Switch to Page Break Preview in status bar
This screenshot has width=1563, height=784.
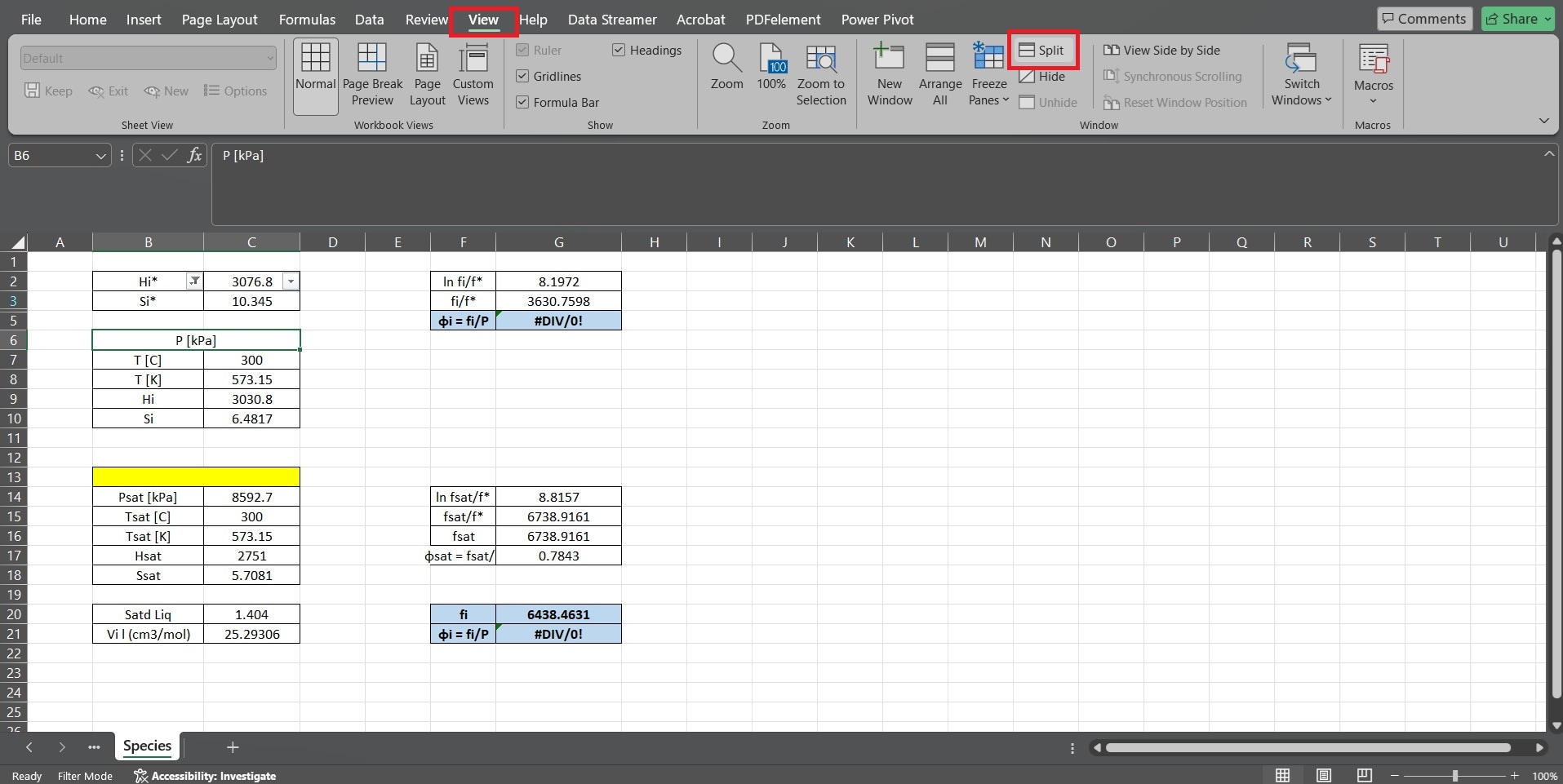click(x=1365, y=776)
